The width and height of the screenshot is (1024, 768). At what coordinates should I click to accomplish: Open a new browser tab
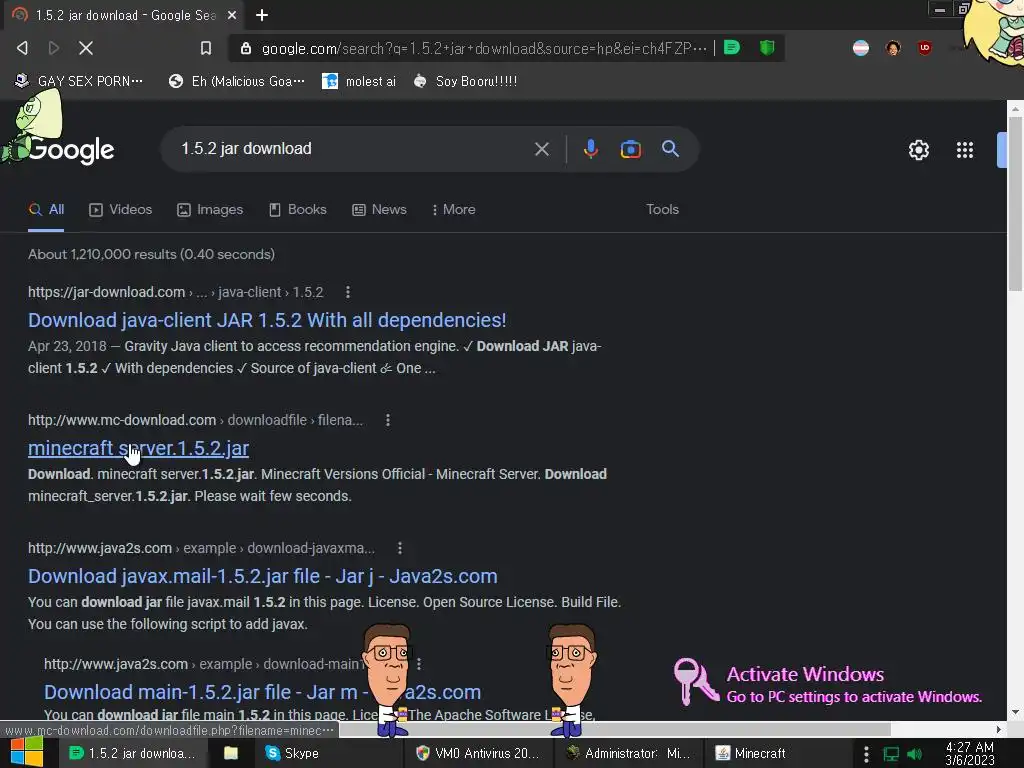pyautogui.click(x=262, y=14)
